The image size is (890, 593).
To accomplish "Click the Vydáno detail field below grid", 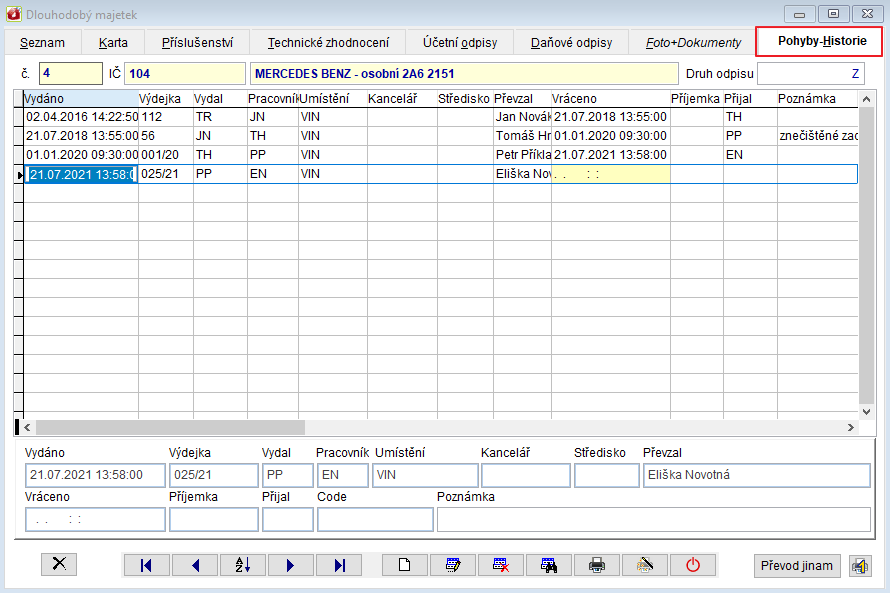I will coord(95,475).
